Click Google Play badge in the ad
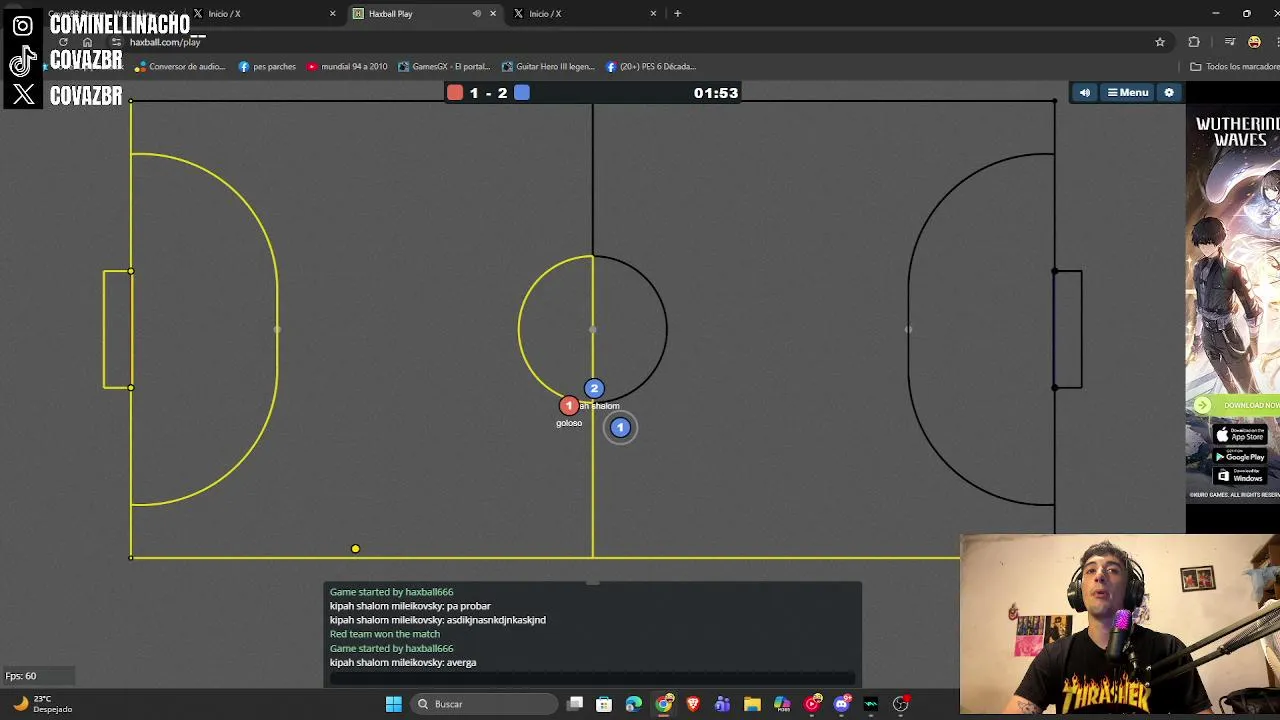 pos(1240,456)
